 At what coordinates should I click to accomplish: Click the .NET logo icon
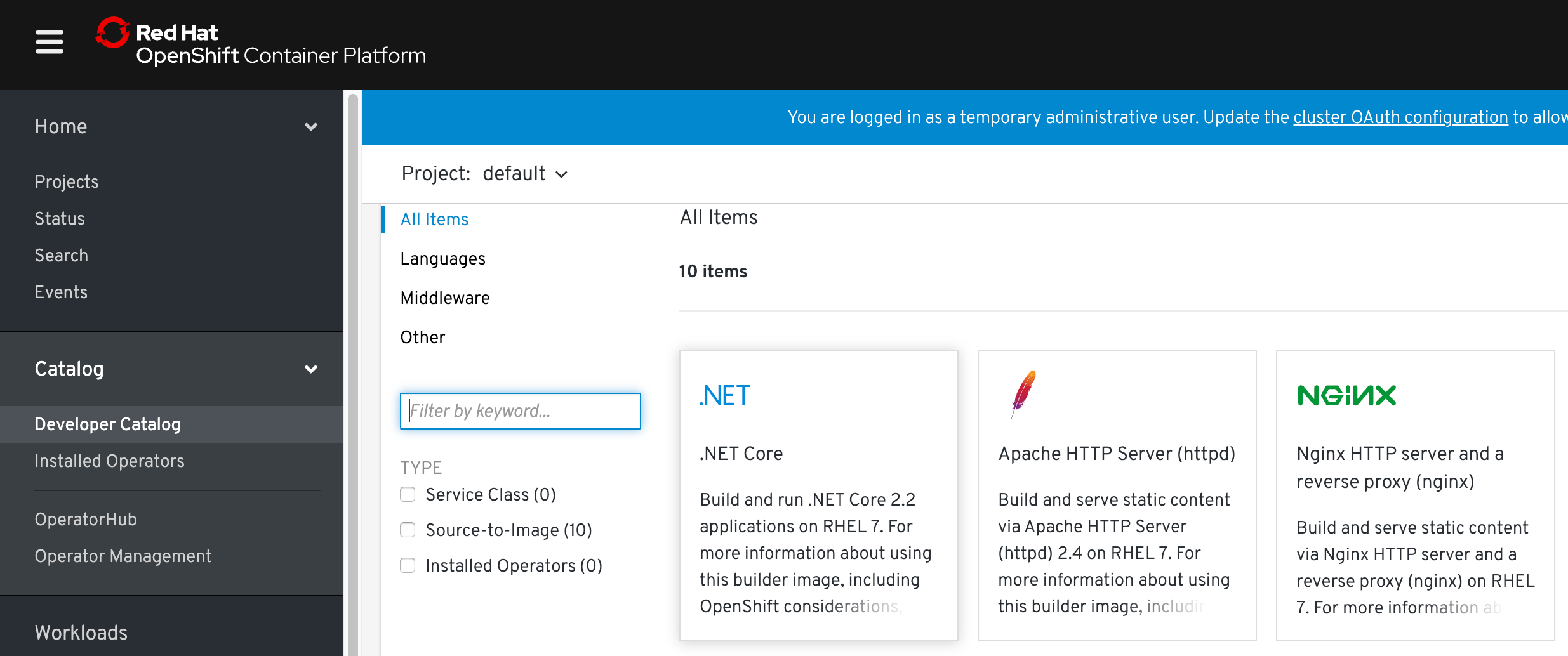pos(724,396)
